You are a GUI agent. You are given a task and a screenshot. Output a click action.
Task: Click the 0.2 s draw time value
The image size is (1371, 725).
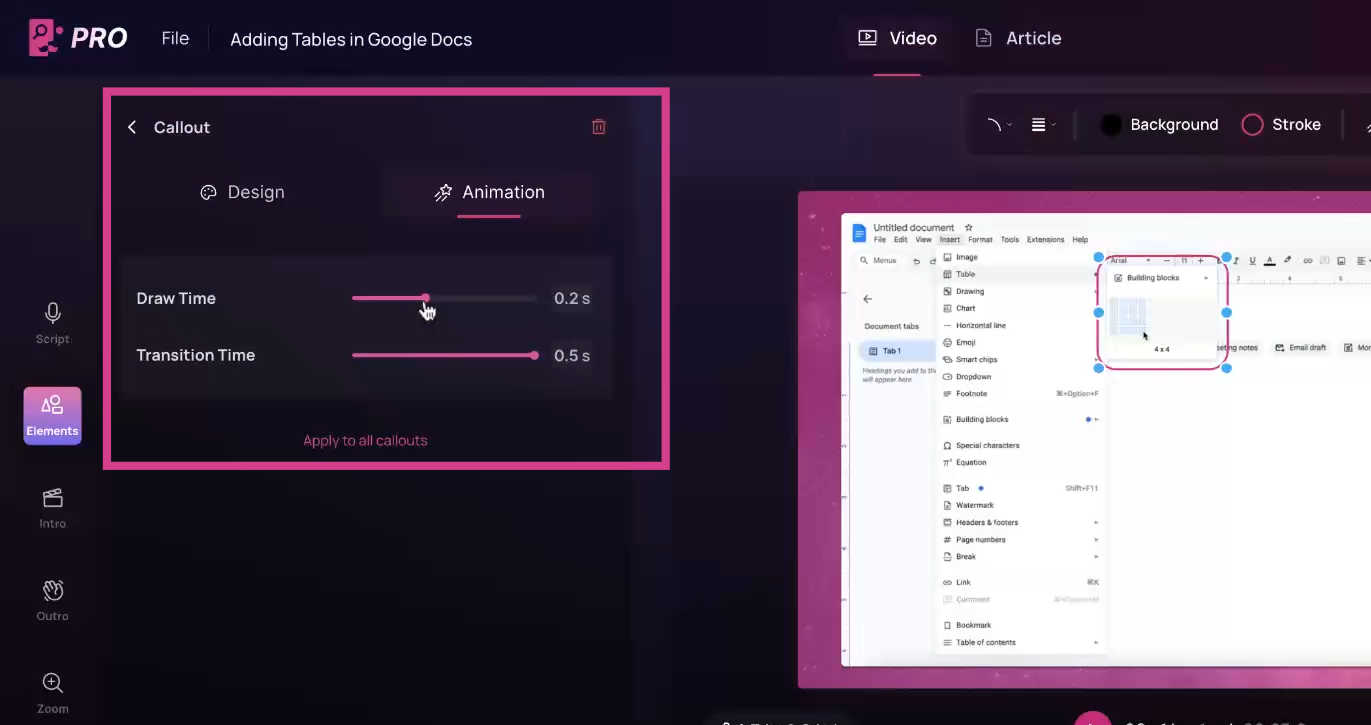(x=572, y=298)
